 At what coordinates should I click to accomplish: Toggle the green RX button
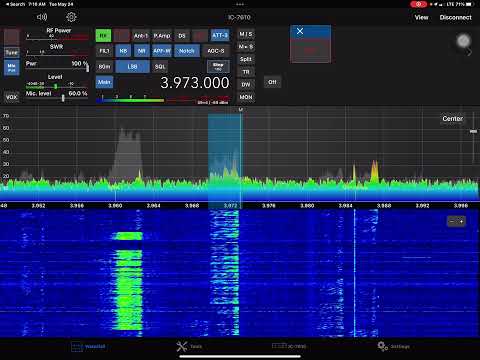(x=103, y=35)
